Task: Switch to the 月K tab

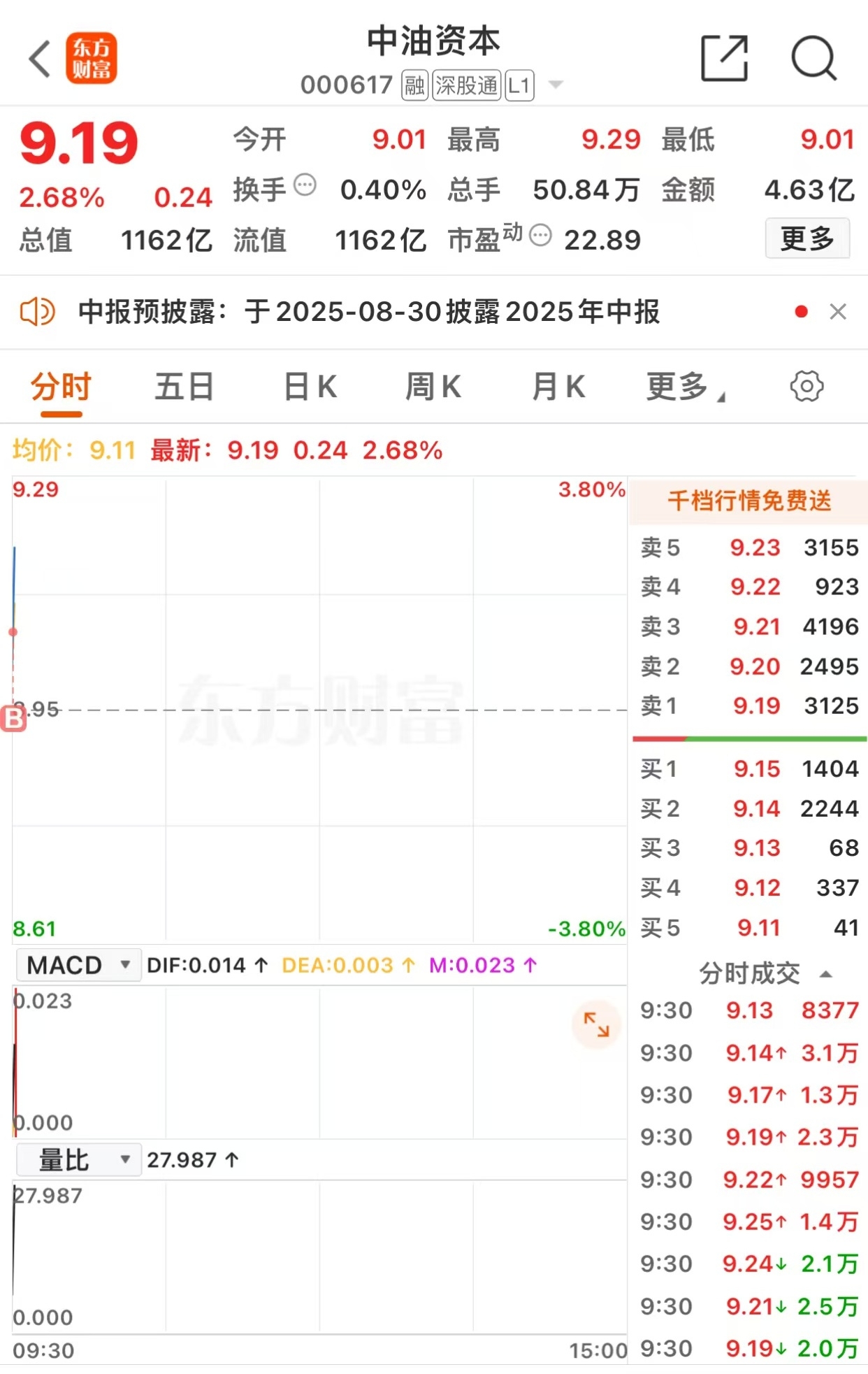Action: 558,386
